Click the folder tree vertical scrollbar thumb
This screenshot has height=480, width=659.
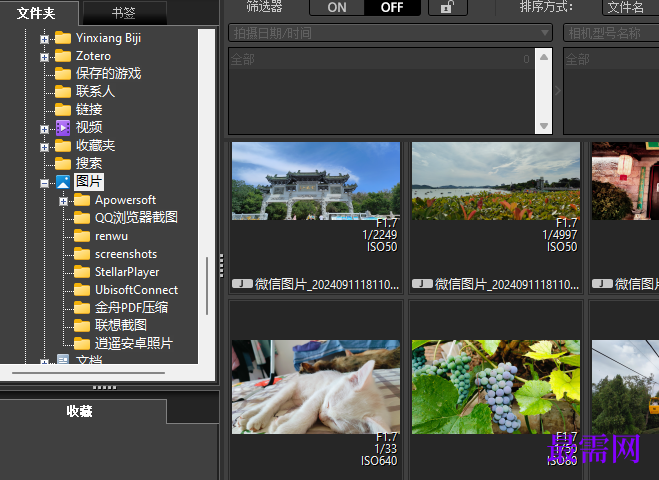(x=207, y=286)
